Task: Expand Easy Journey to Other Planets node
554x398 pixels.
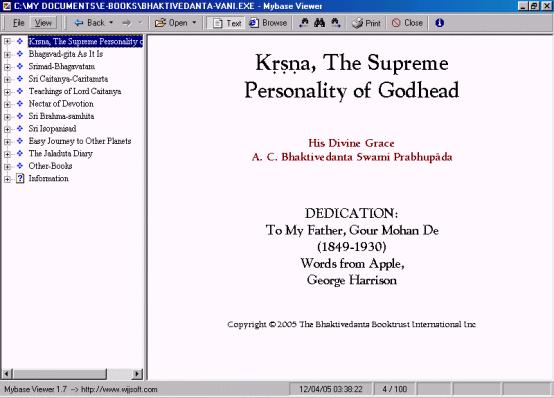Action: 7,141
